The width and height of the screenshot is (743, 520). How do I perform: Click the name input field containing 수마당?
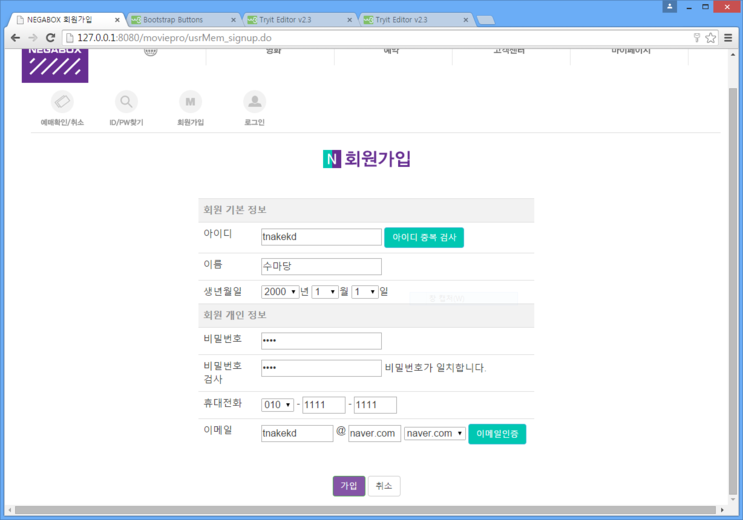point(321,266)
